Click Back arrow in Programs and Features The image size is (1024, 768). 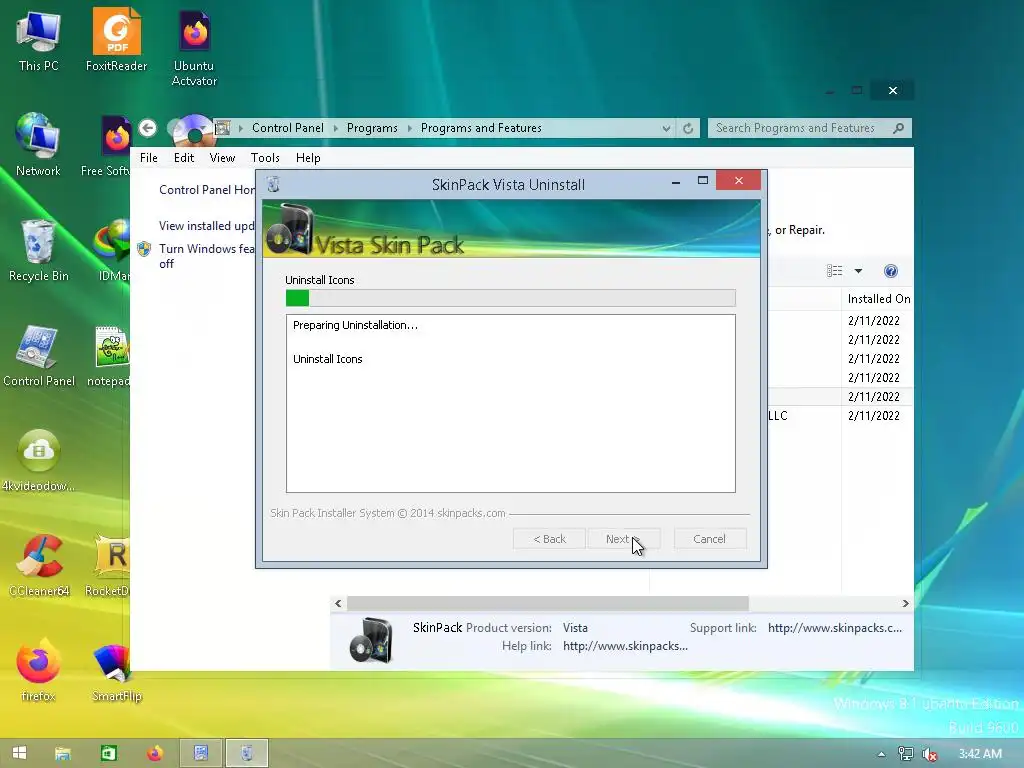click(148, 128)
